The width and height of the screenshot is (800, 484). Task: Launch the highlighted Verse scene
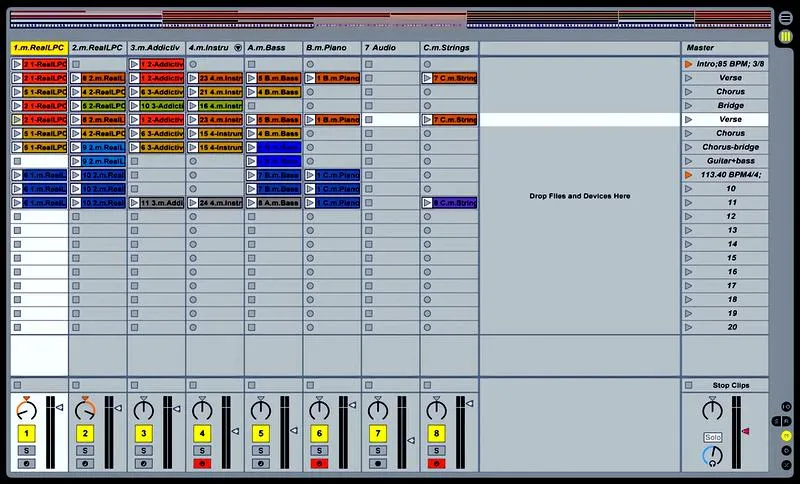[x=688, y=119]
